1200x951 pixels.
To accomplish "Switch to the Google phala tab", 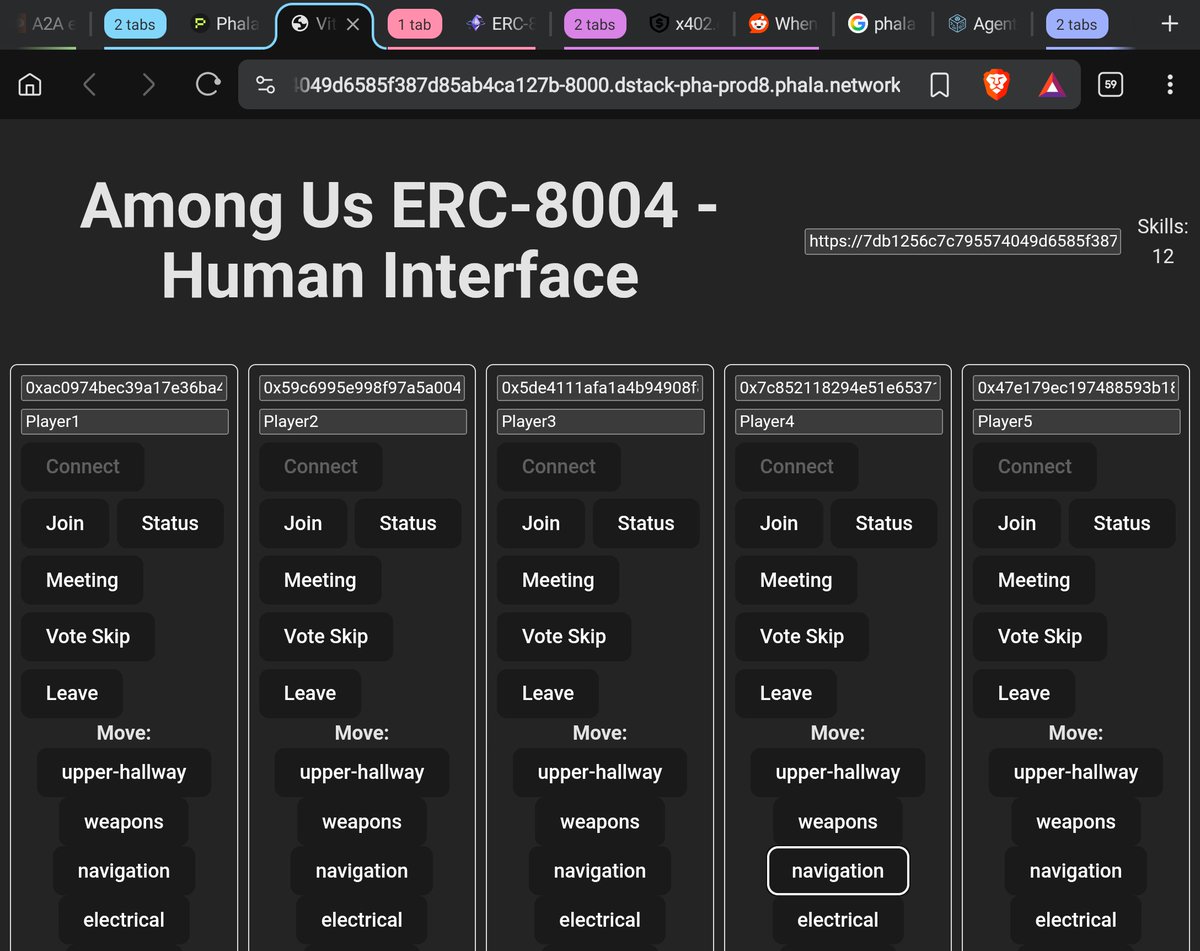I will pos(882,24).
